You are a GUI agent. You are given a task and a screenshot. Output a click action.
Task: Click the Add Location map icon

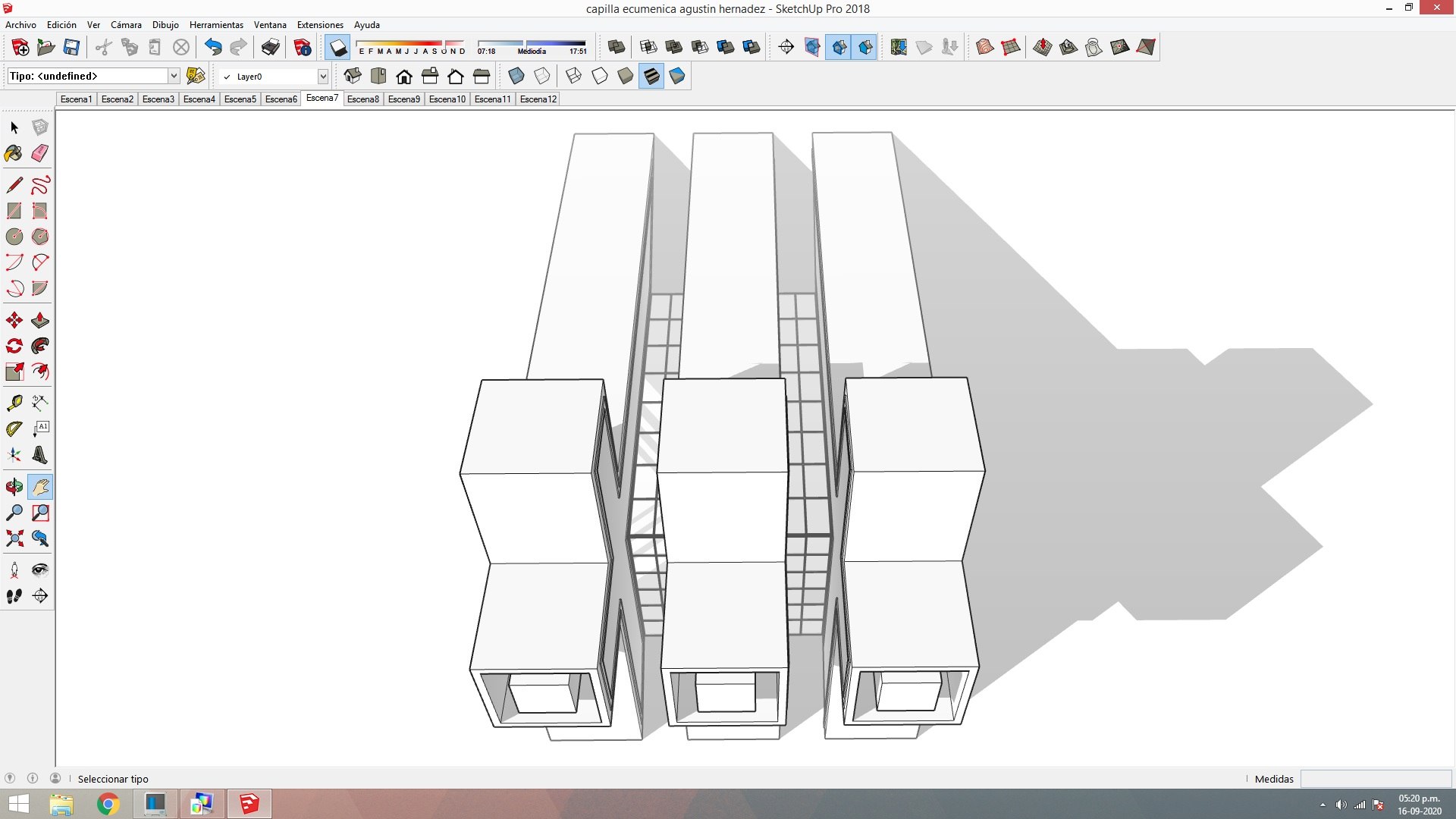pos(899,47)
